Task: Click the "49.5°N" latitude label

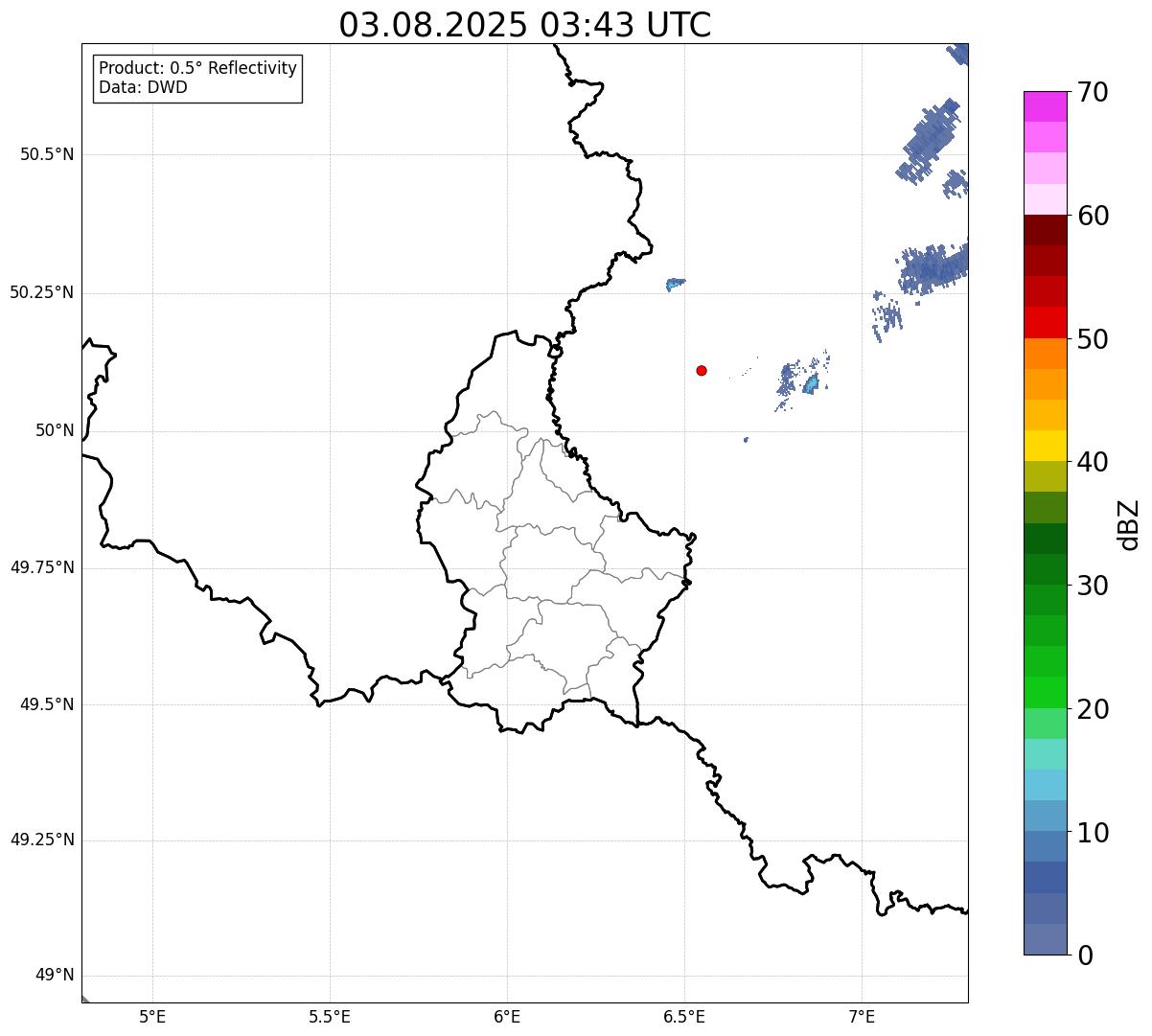Action: click(47, 704)
